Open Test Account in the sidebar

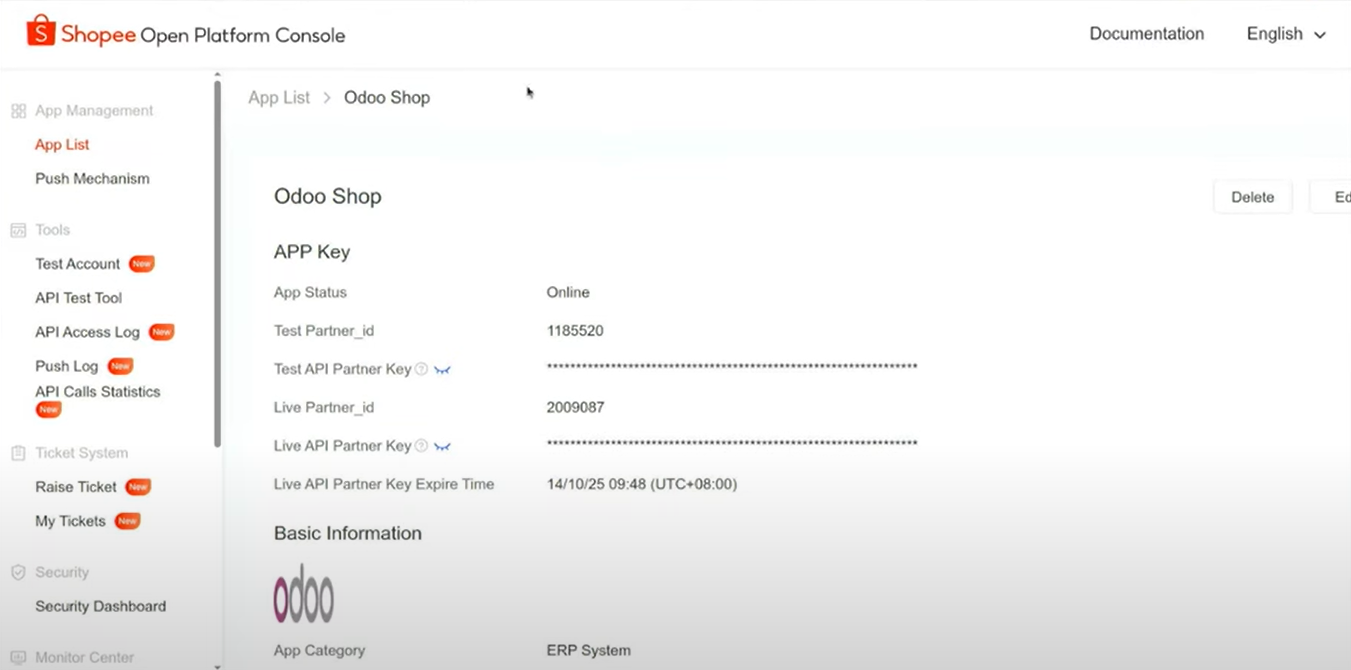77,264
